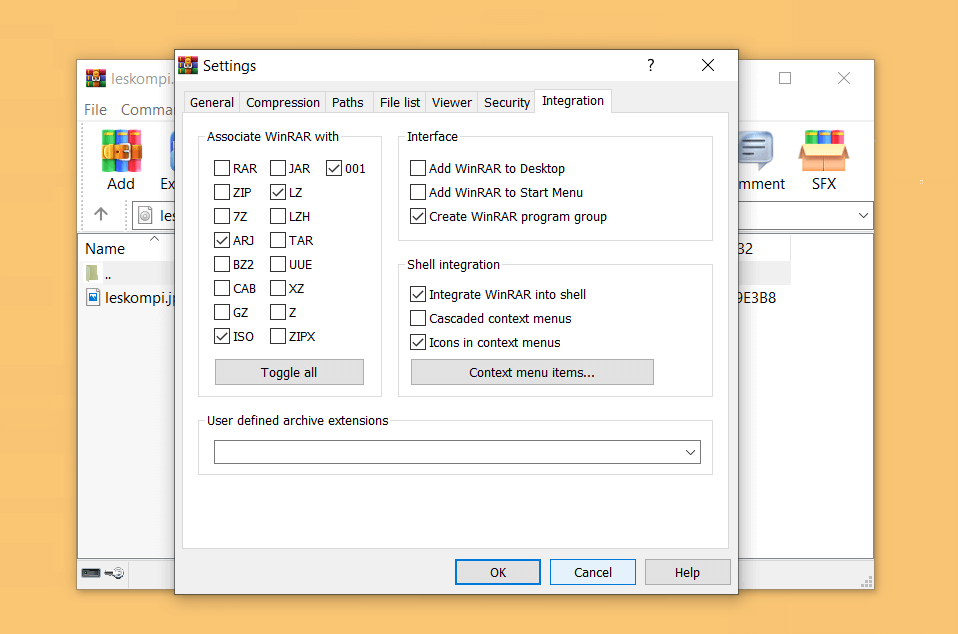Click the question mark help icon in Settings
Screen dimensions: 958x634
pos(651,65)
